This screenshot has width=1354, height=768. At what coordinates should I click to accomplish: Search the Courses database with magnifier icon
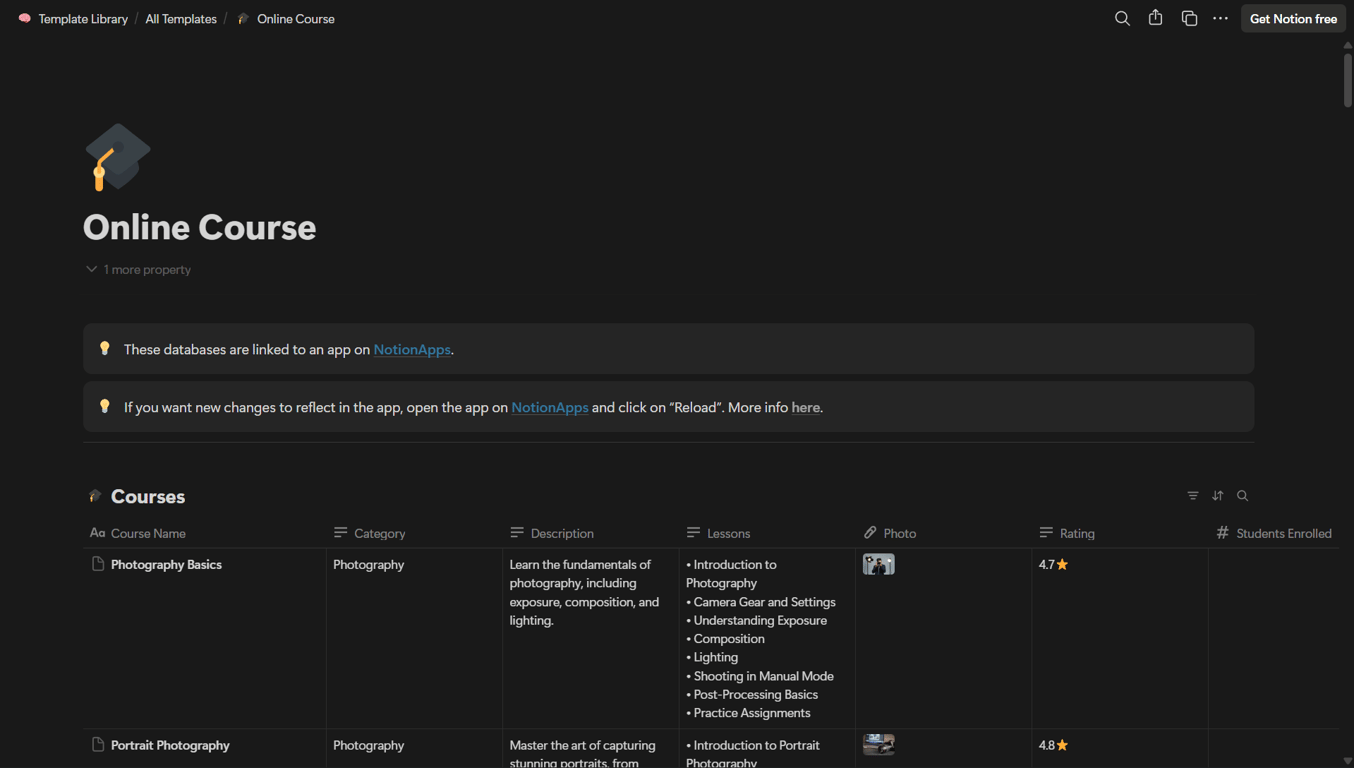1243,496
